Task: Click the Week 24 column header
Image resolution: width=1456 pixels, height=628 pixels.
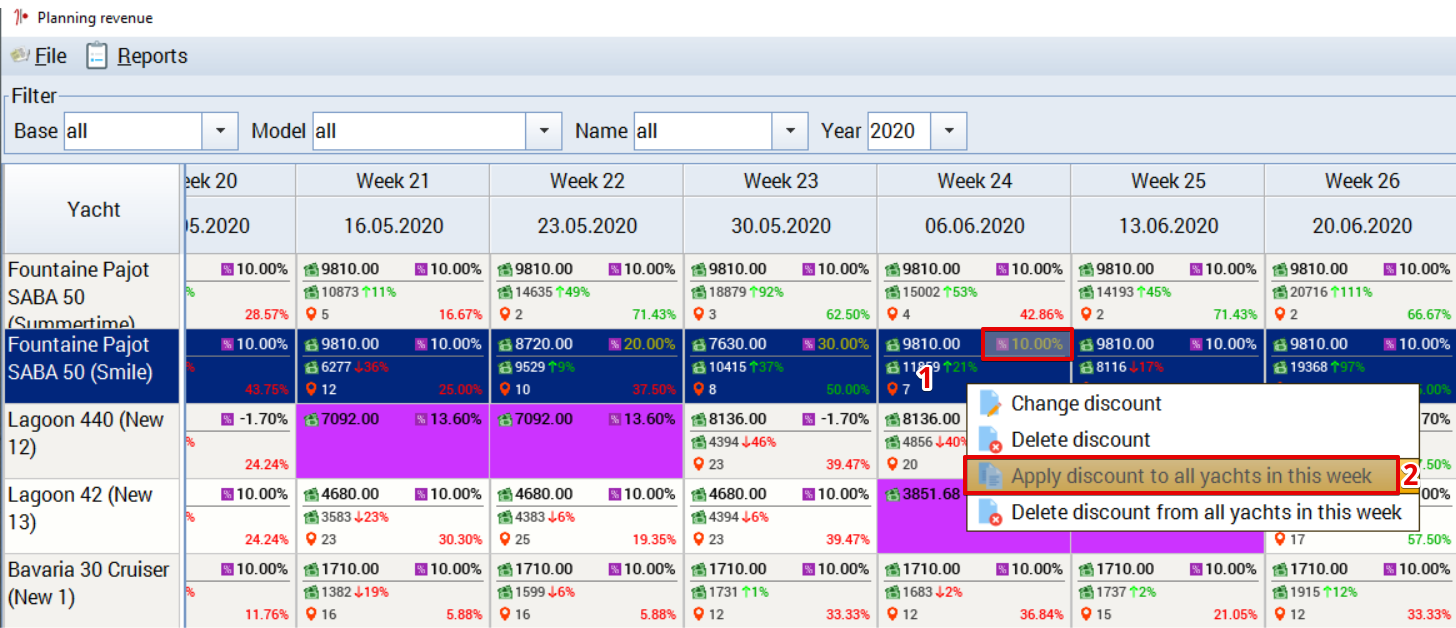Action: pos(975,181)
